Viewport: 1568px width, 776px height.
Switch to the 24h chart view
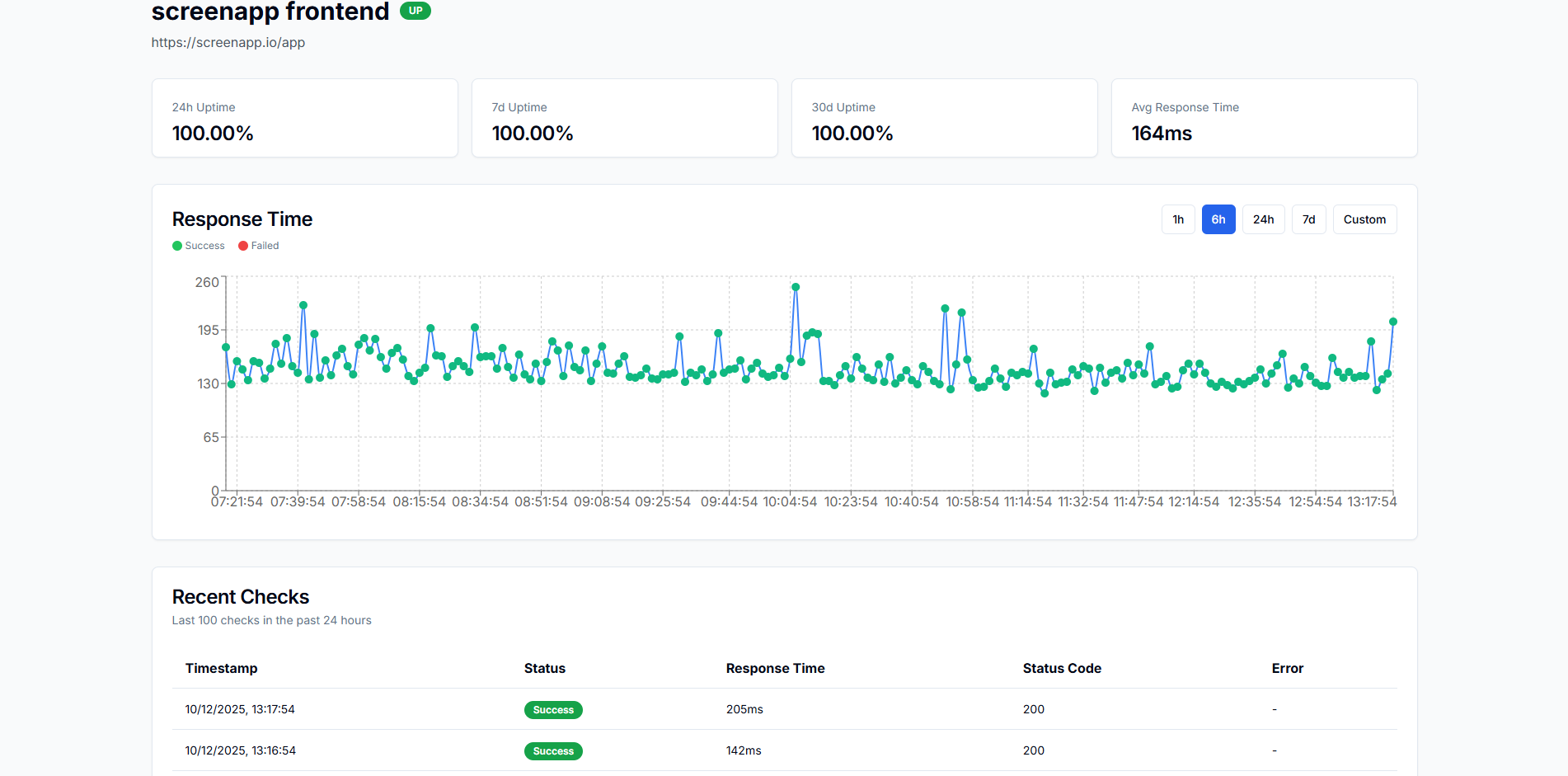(1263, 219)
